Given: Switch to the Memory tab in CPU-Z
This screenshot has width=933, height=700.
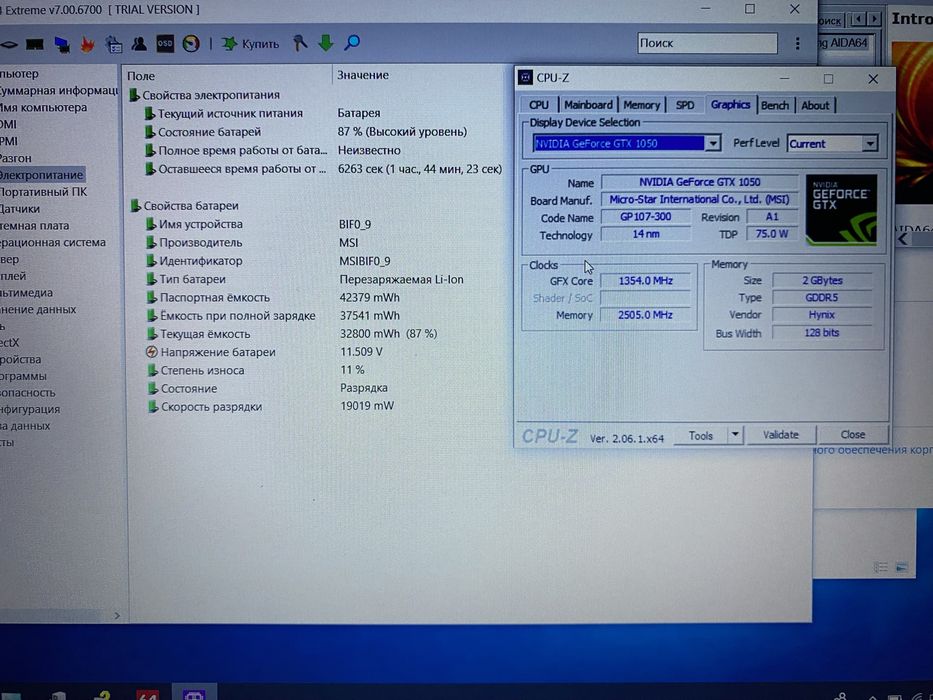Looking at the screenshot, I should [x=641, y=105].
